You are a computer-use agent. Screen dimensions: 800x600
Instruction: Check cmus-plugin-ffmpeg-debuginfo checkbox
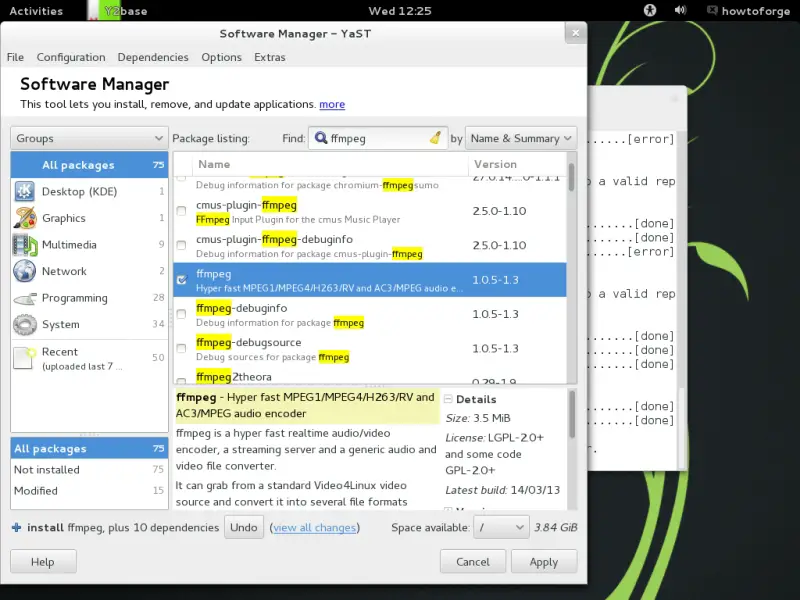click(181, 245)
